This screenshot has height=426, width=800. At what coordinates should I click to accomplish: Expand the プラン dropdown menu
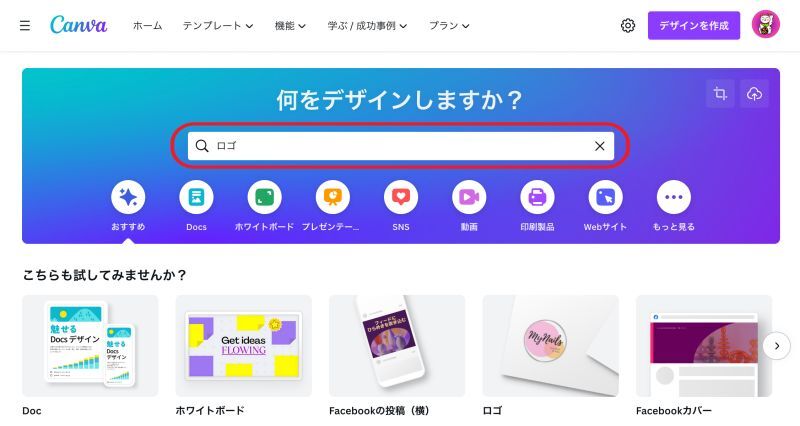coord(449,26)
